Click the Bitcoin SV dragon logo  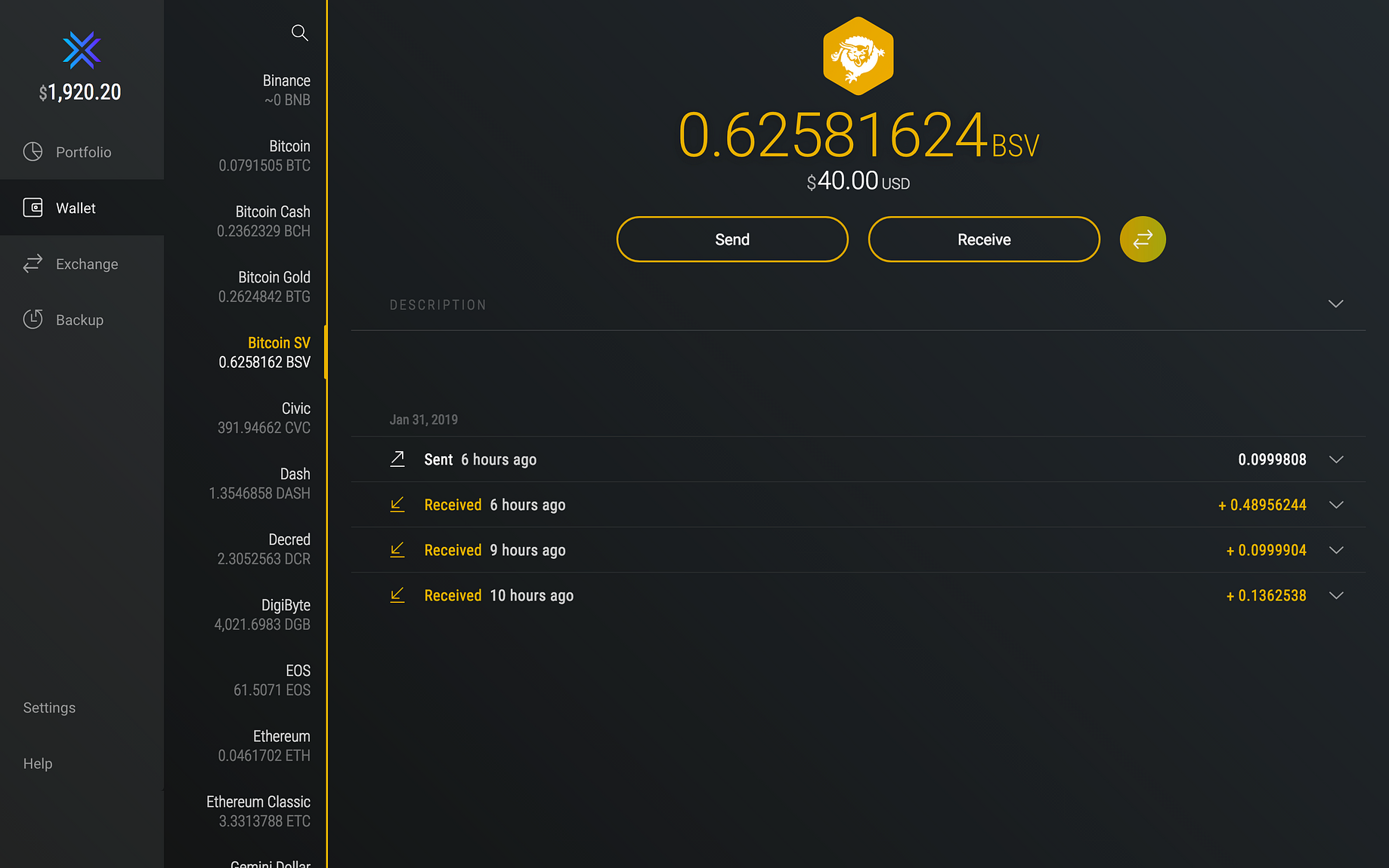(858, 56)
